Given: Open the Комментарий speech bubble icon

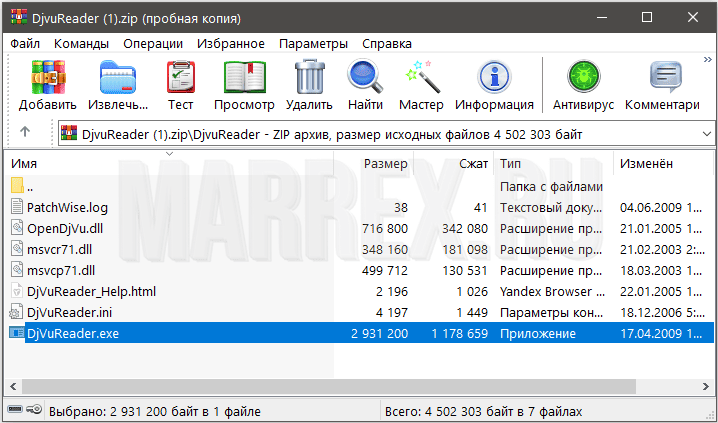Looking at the screenshot, I should 665,76.
